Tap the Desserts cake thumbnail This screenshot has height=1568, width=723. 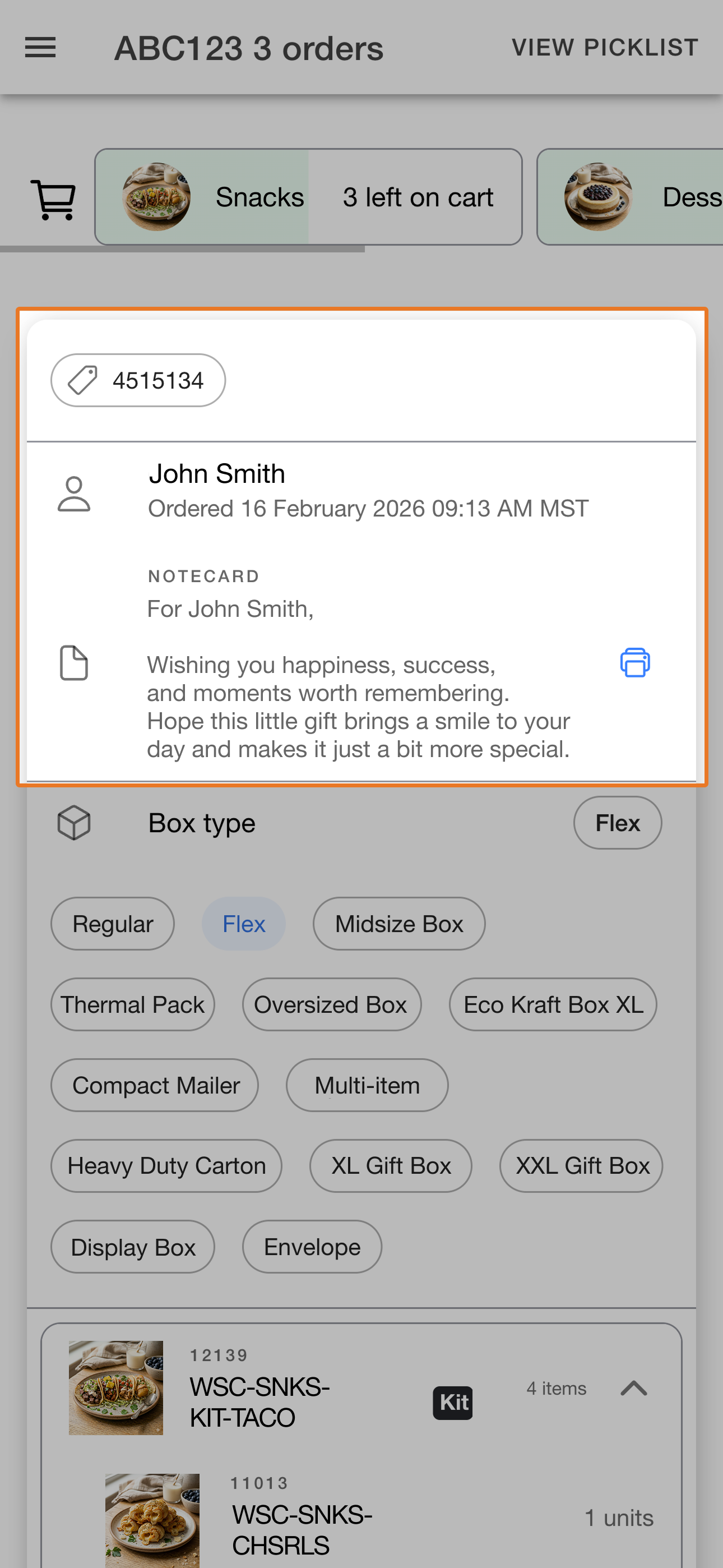coord(598,197)
